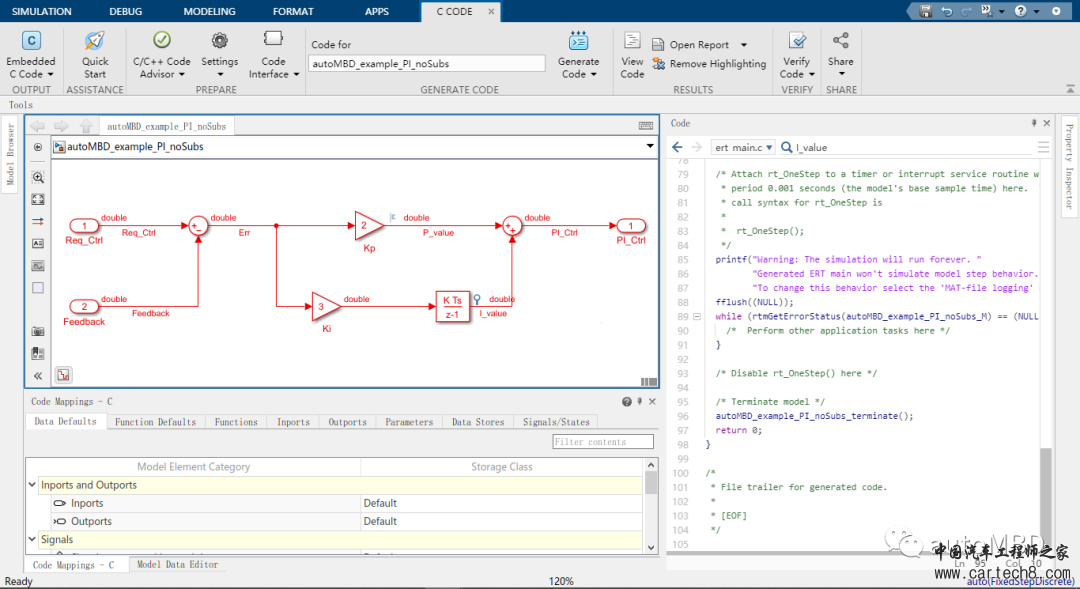The width and height of the screenshot is (1080, 589).
Task: Click the Outports storage class Default cell
Action: point(501,521)
